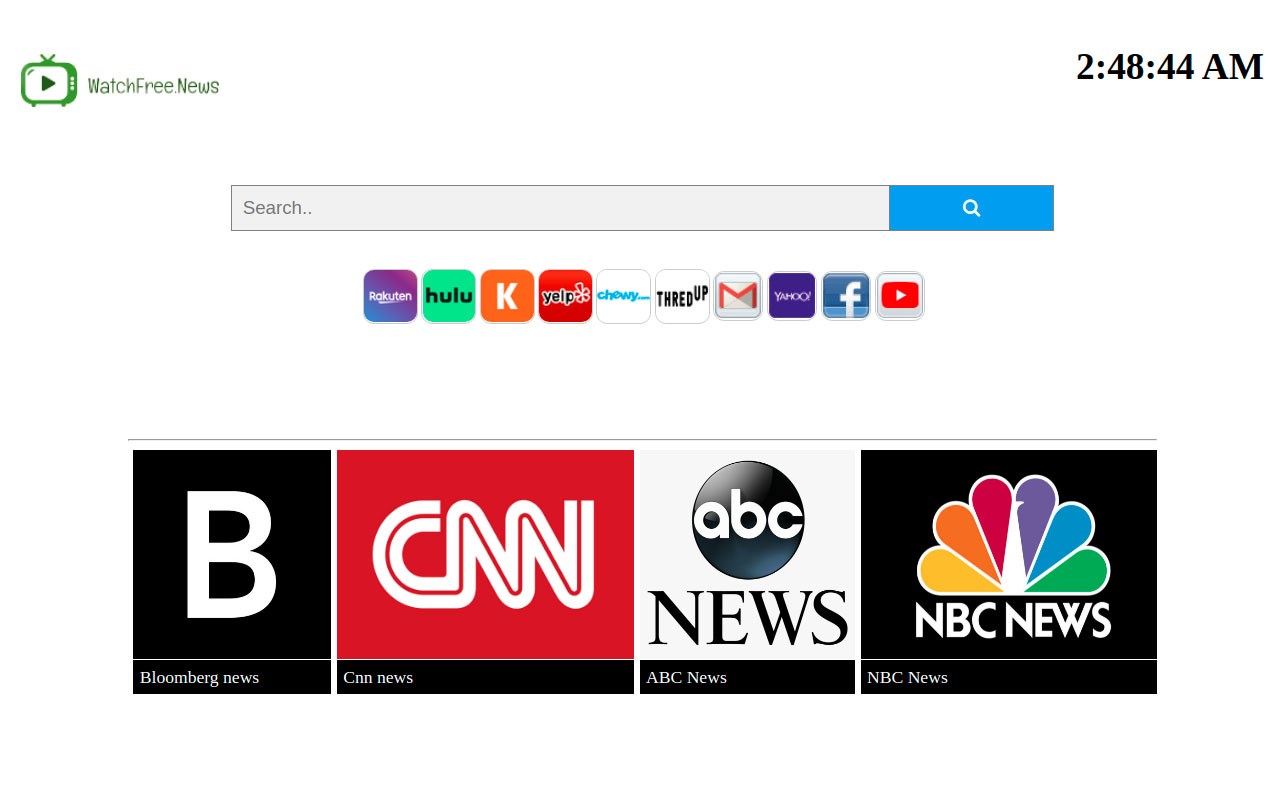Open the Yelp shortcut icon
1280x800 pixels.
(565, 296)
